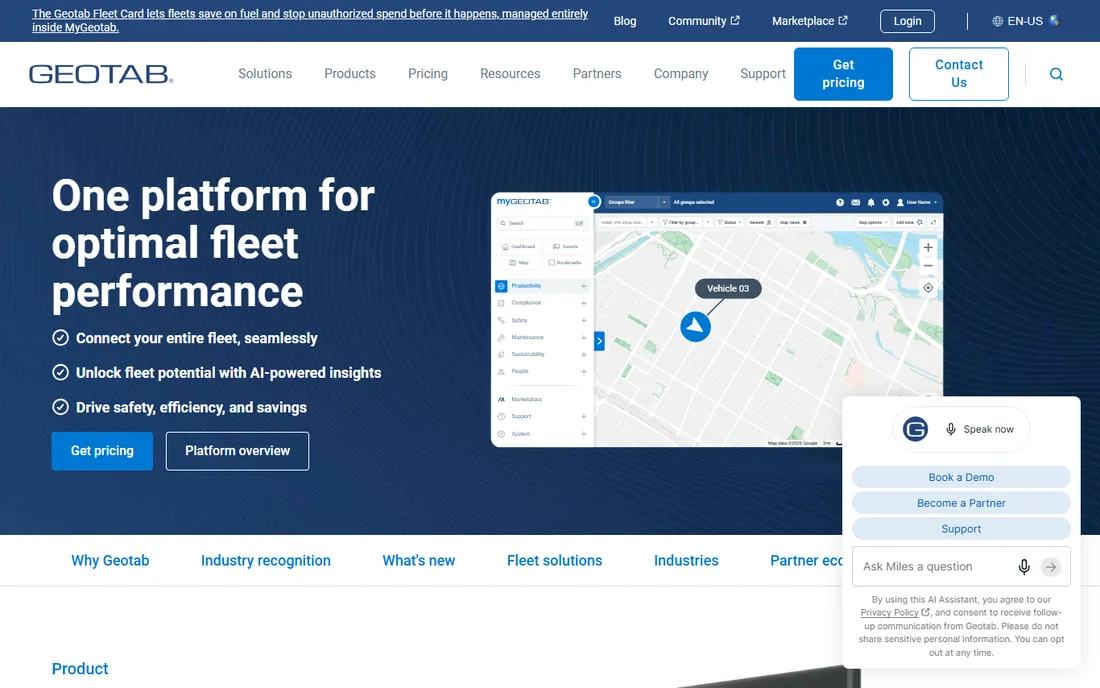Image resolution: width=1100 pixels, height=688 pixels.
Task: Open the Solutions menu
Action: click(264, 74)
